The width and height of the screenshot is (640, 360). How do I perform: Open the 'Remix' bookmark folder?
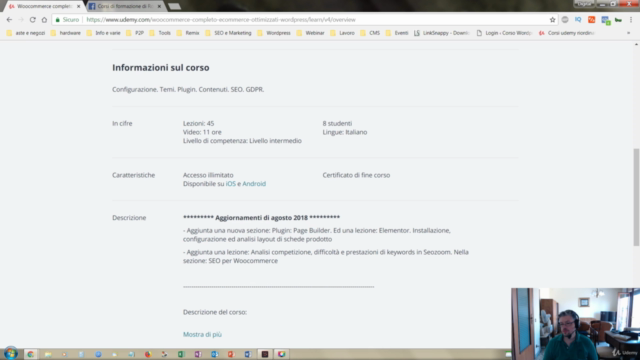[x=188, y=33]
